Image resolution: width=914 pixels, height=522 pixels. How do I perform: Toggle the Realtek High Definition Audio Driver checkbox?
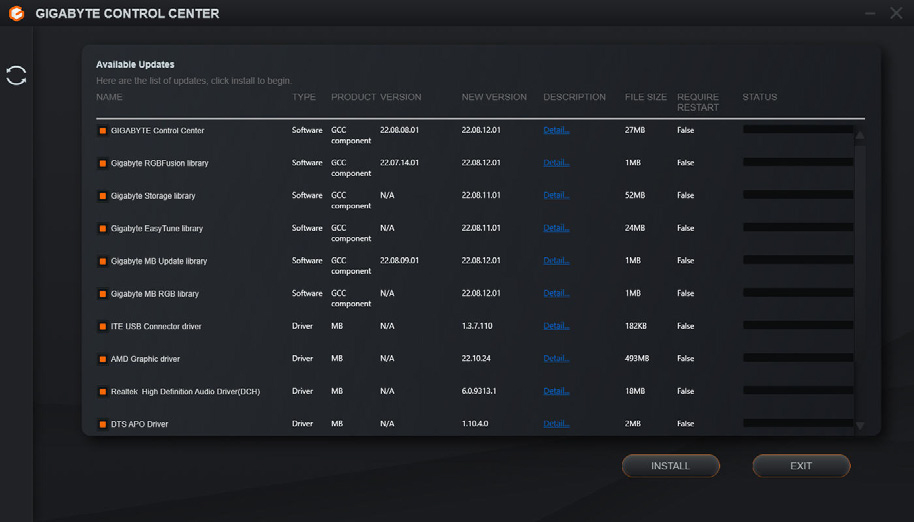coord(102,392)
